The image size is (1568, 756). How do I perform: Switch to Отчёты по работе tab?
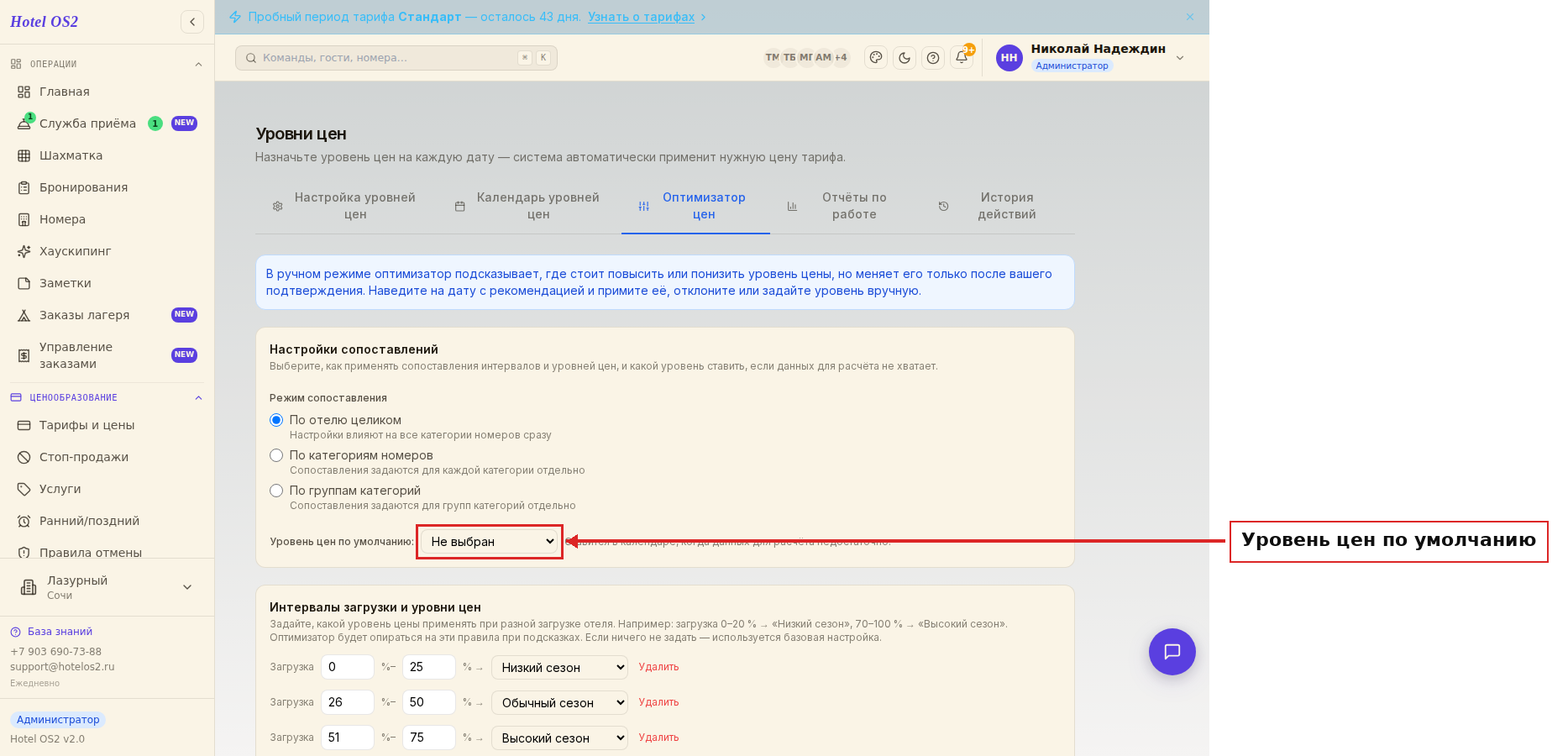845,206
